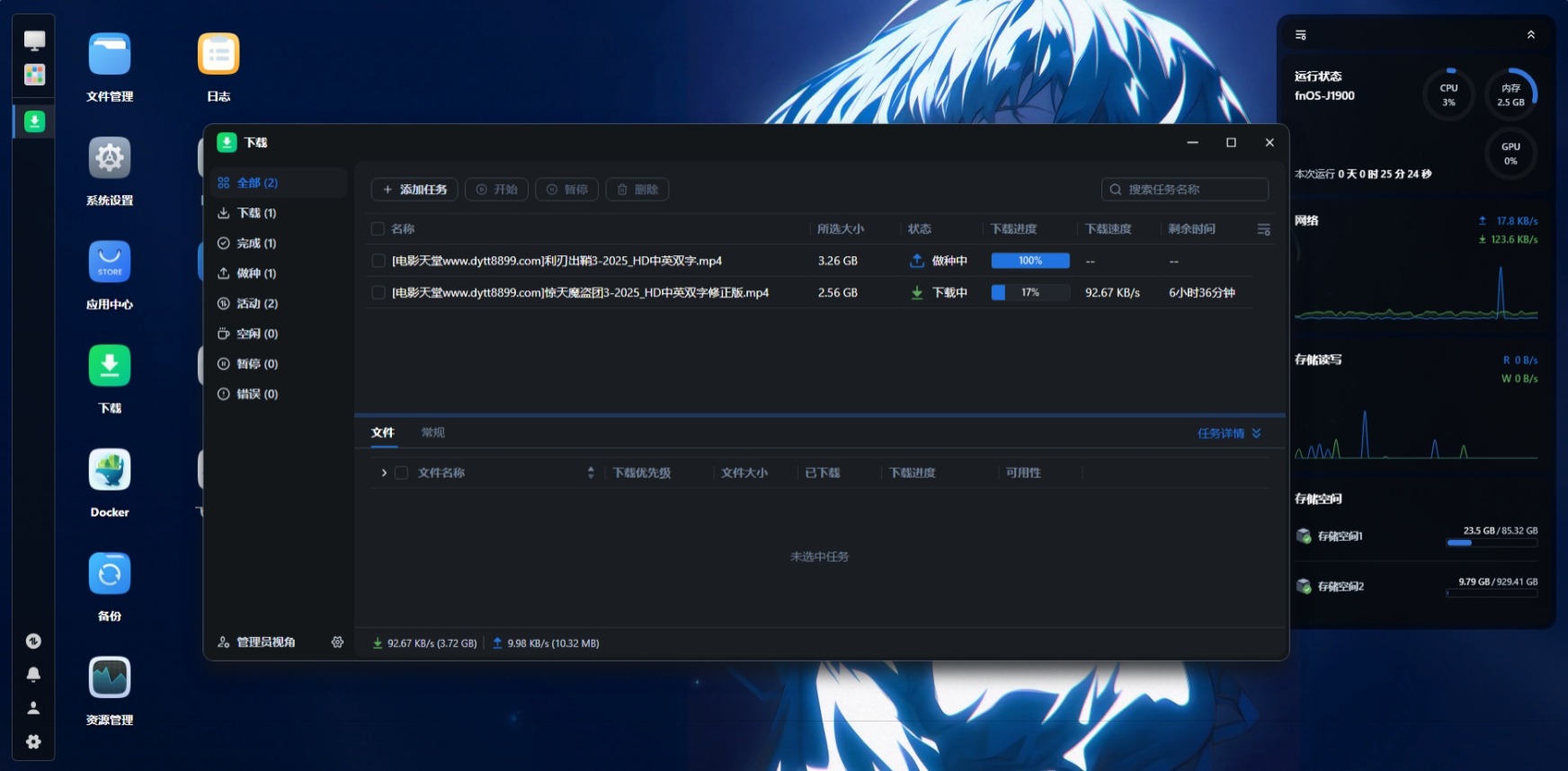
Task: Click the 存储空间1 usage bar
Action: point(1492,543)
